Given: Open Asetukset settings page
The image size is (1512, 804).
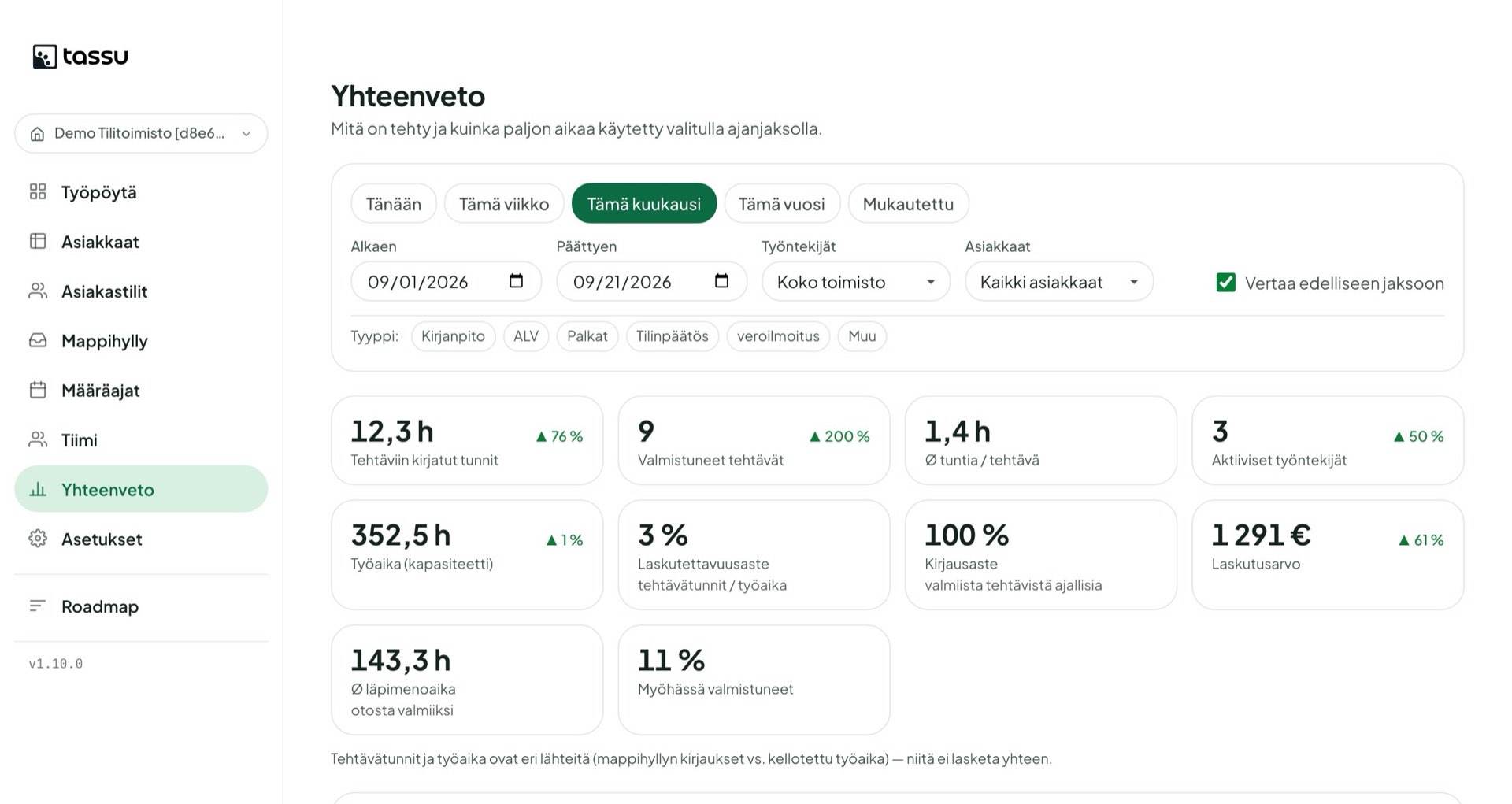Looking at the screenshot, I should (x=141, y=539).
